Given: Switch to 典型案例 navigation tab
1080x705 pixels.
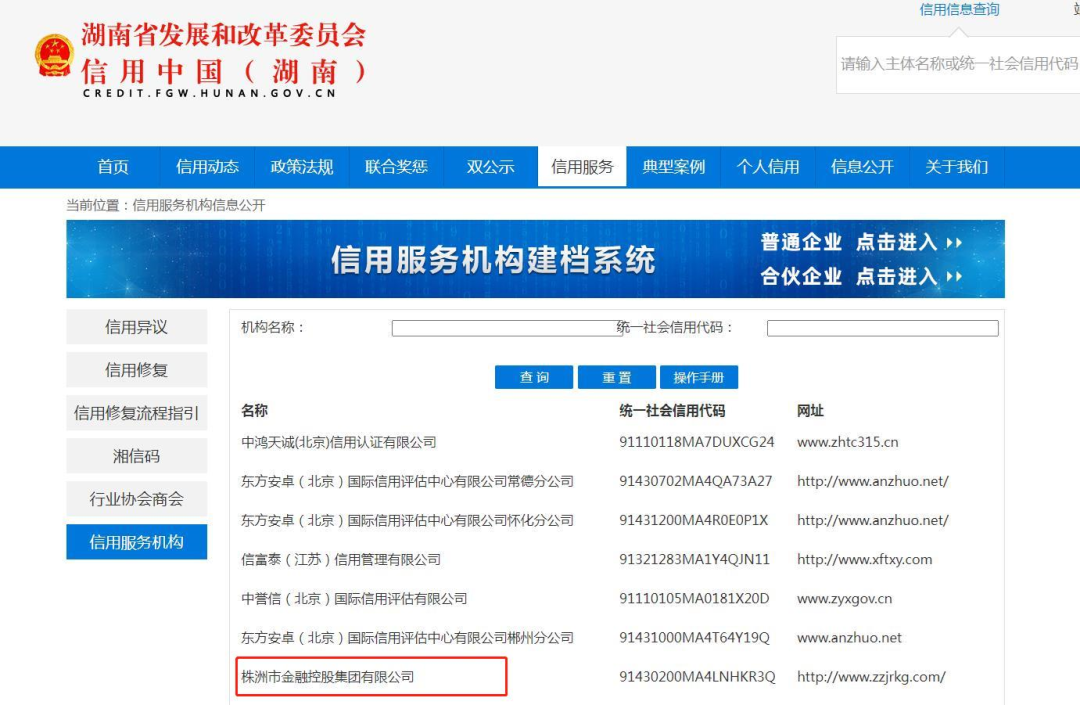Looking at the screenshot, I should pyautogui.click(x=673, y=167).
